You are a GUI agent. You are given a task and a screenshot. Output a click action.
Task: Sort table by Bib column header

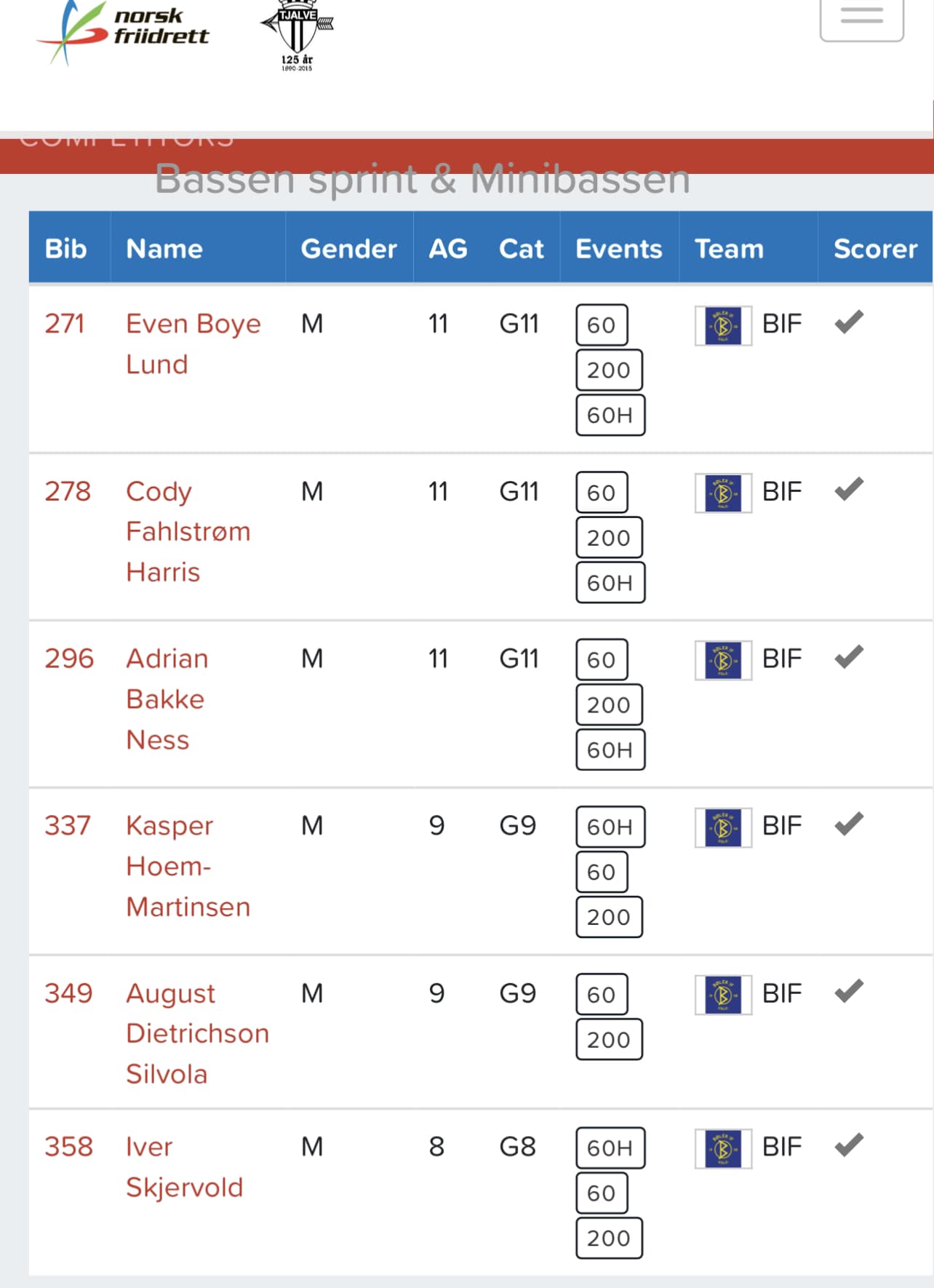pyautogui.click(x=65, y=249)
